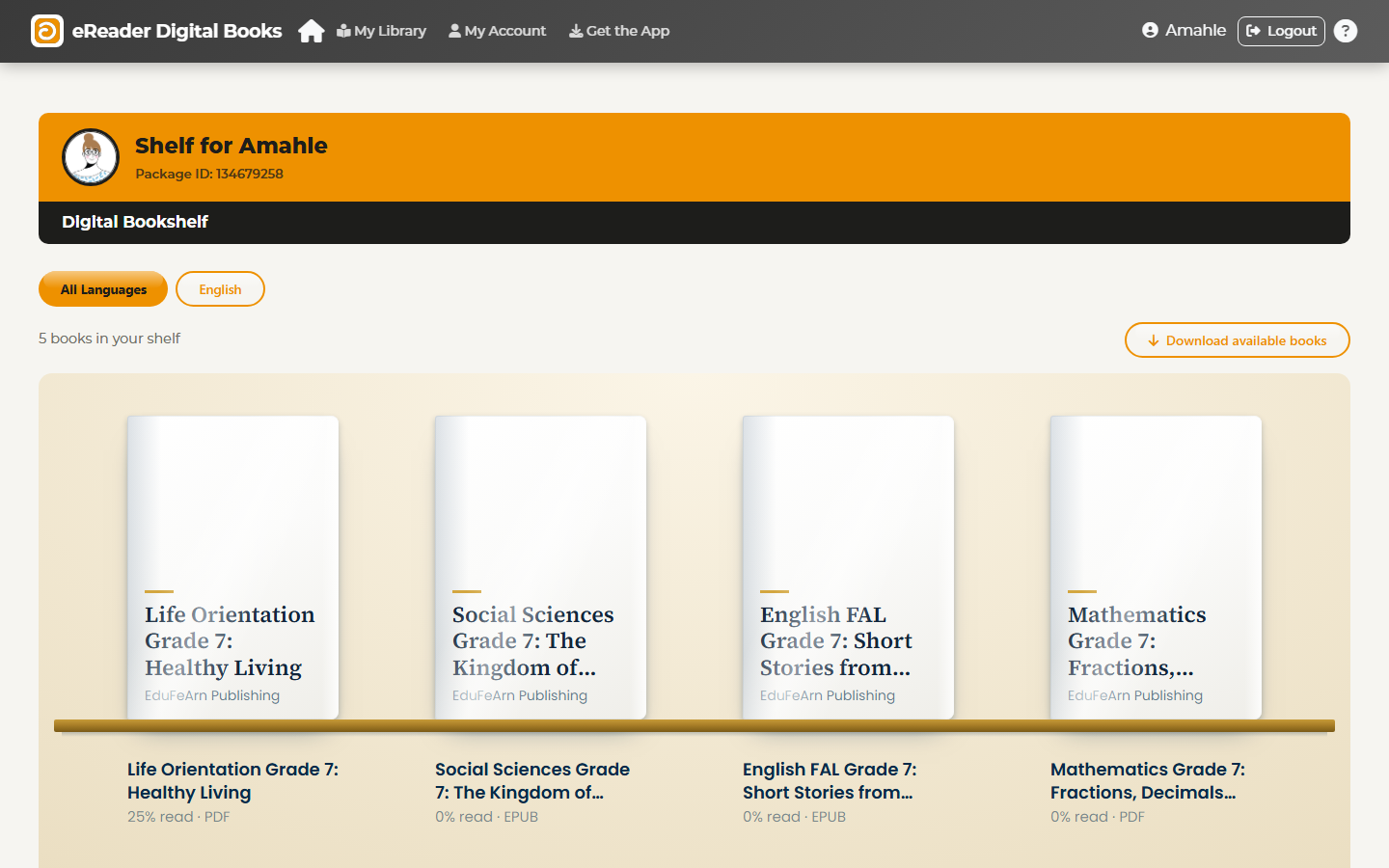Open English FAL Grade 7 book cover
Viewport: 1389px width, 868px height.
point(848,567)
